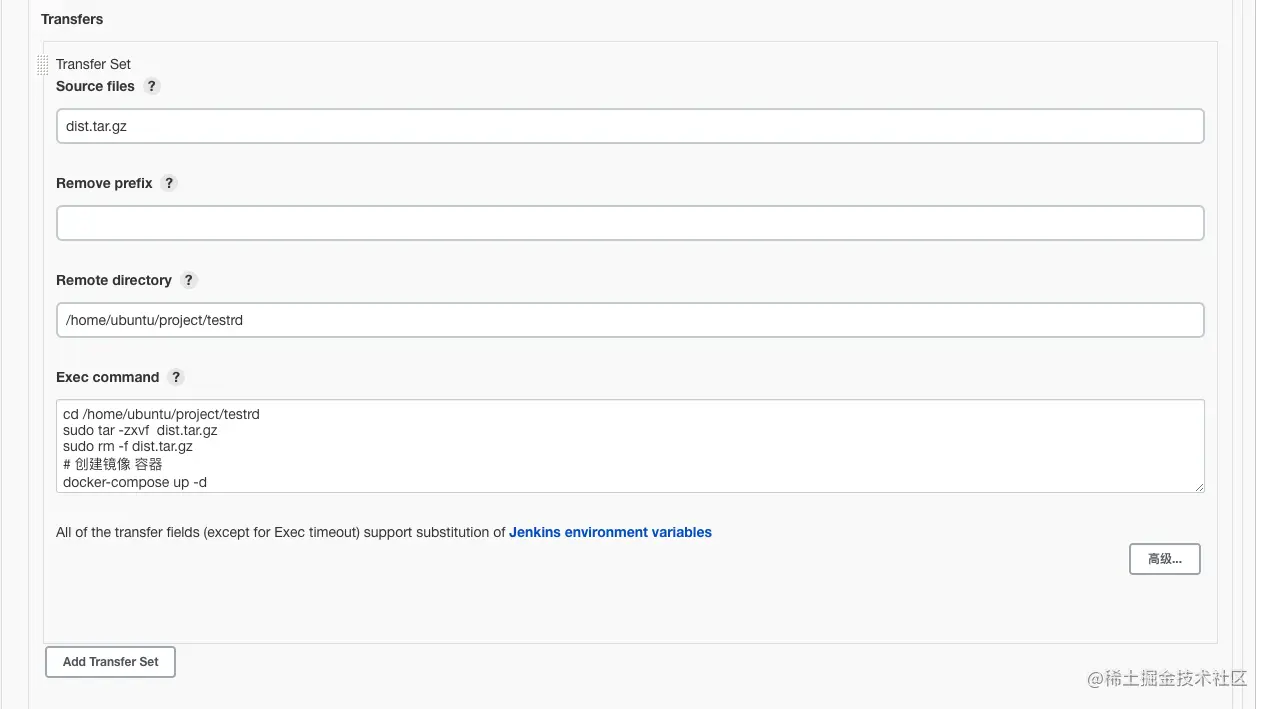Show help for Remote directory
Image resolution: width=1268 pixels, height=709 pixels.
tap(189, 280)
